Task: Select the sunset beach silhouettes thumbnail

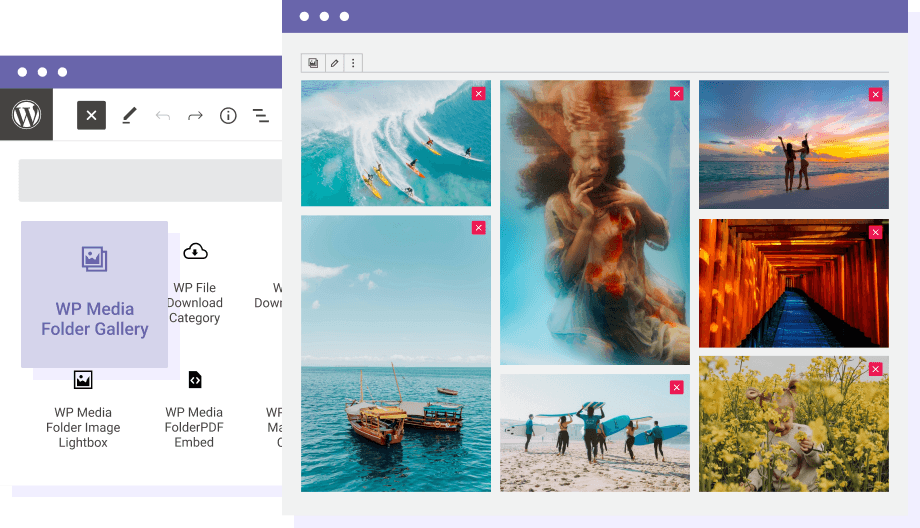Action: (x=794, y=144)
